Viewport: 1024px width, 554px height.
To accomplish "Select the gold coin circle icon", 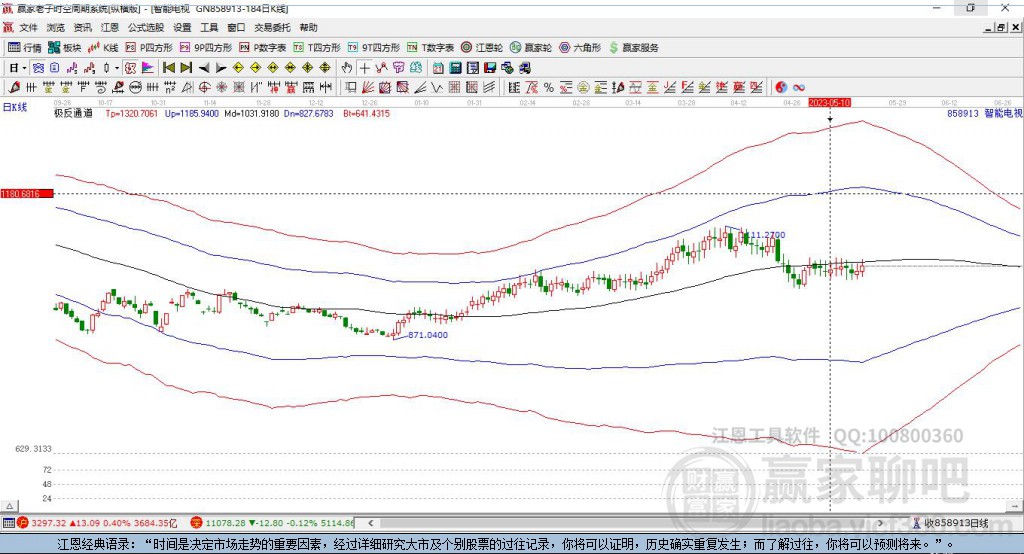I will [x=583, y=88].
